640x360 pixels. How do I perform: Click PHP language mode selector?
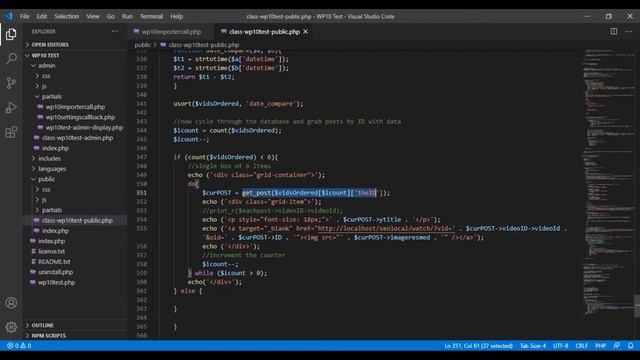click(x=600, y=346)
